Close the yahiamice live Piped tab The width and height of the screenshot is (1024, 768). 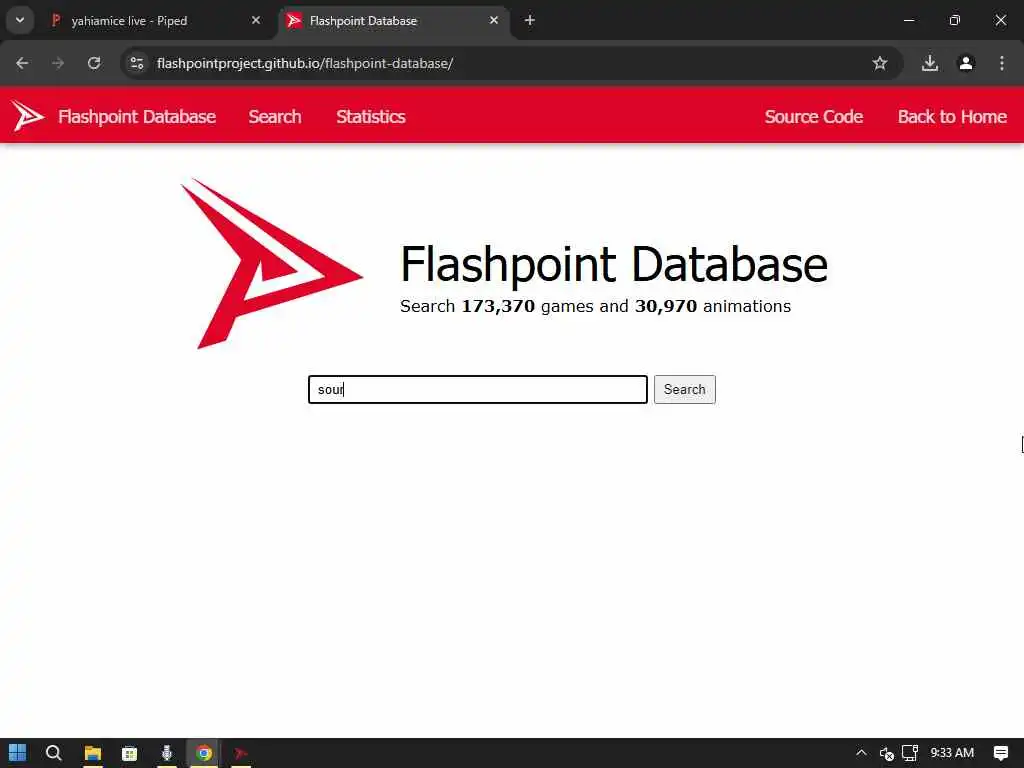[x=256, y=20]
